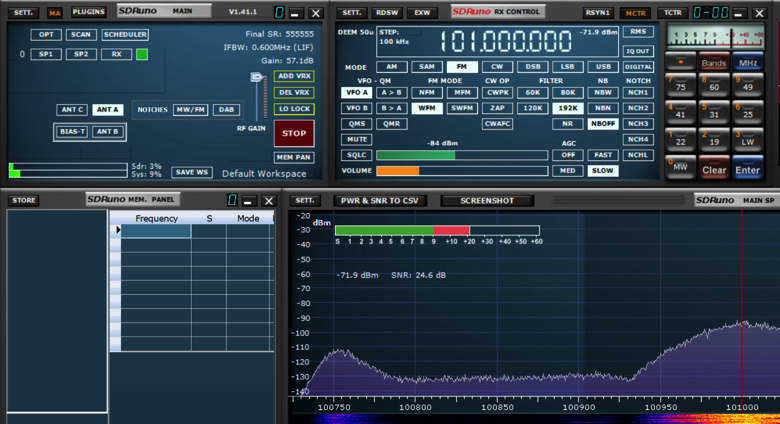780x424 pixels.
Task: Open SETT. in Main SP window
Action: click(305, 201)
